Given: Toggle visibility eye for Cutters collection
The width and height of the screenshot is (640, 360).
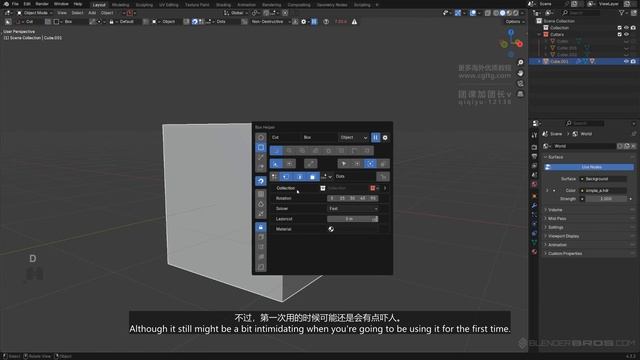Looking at the screenshot, I should pyautogui.click(x=626, y=34).
